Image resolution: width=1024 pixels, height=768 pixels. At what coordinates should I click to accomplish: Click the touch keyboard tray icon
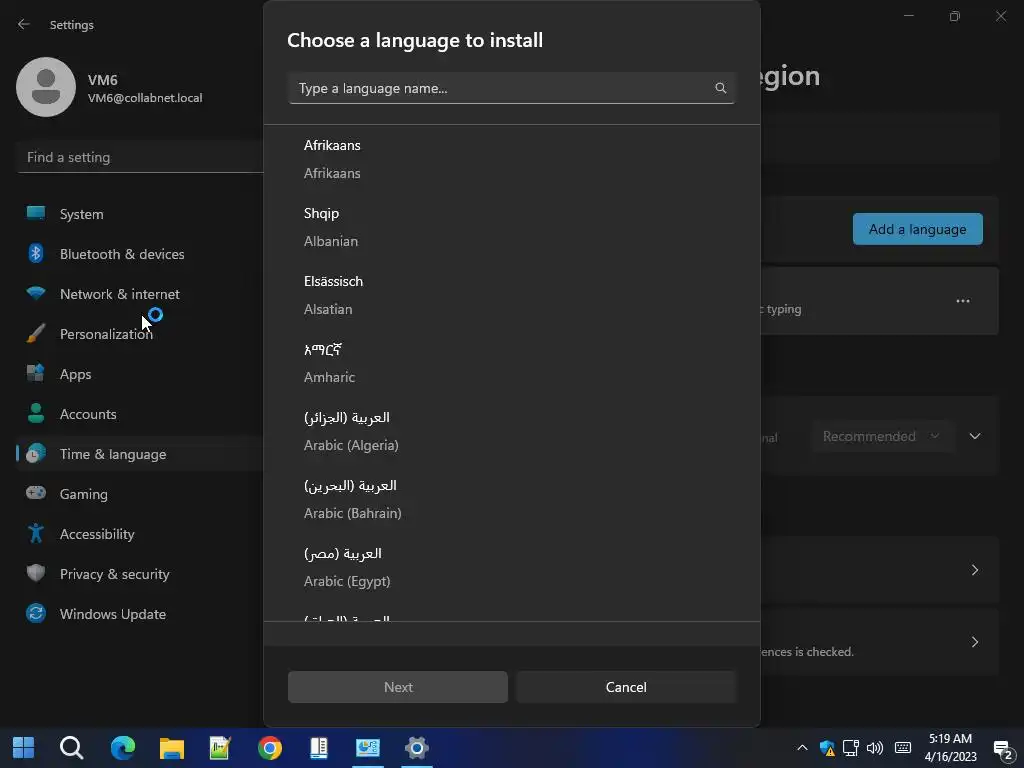[903, 748]
